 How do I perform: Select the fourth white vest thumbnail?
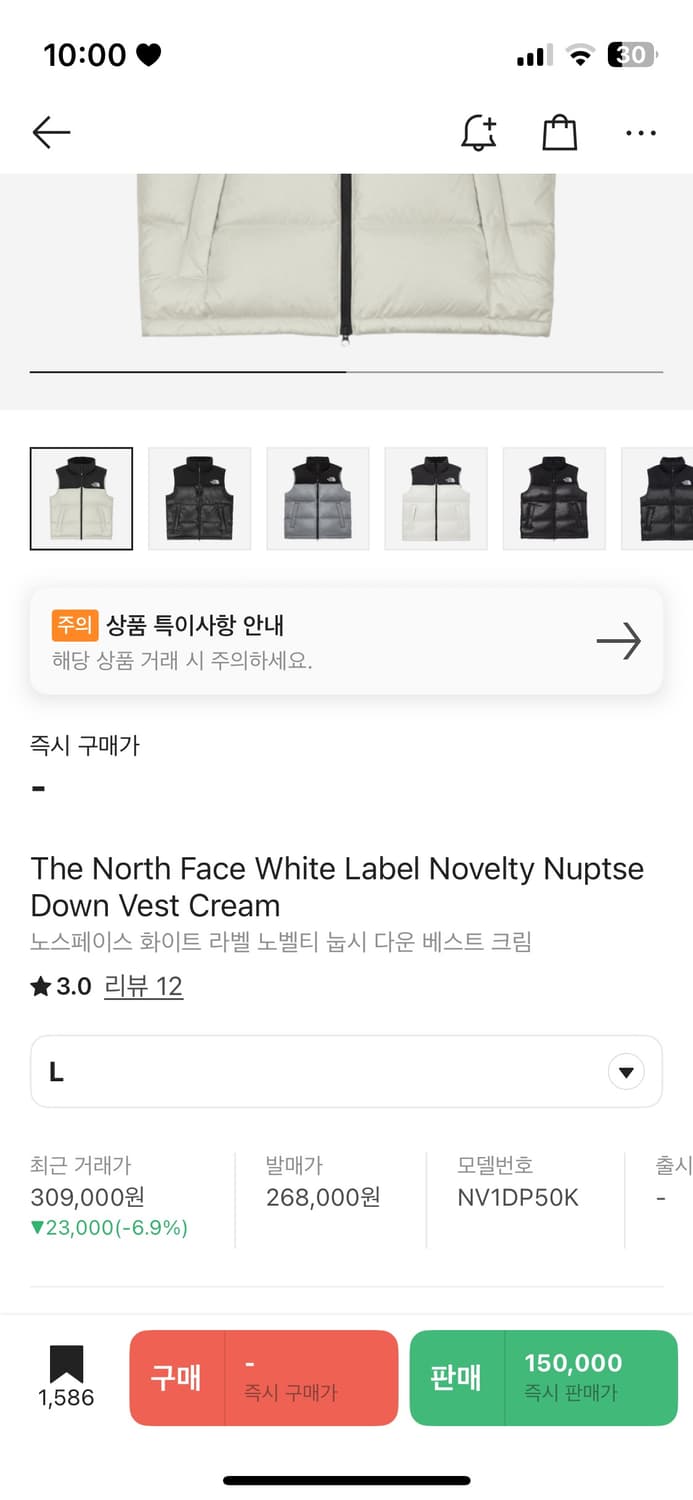(x=435, y=498)
